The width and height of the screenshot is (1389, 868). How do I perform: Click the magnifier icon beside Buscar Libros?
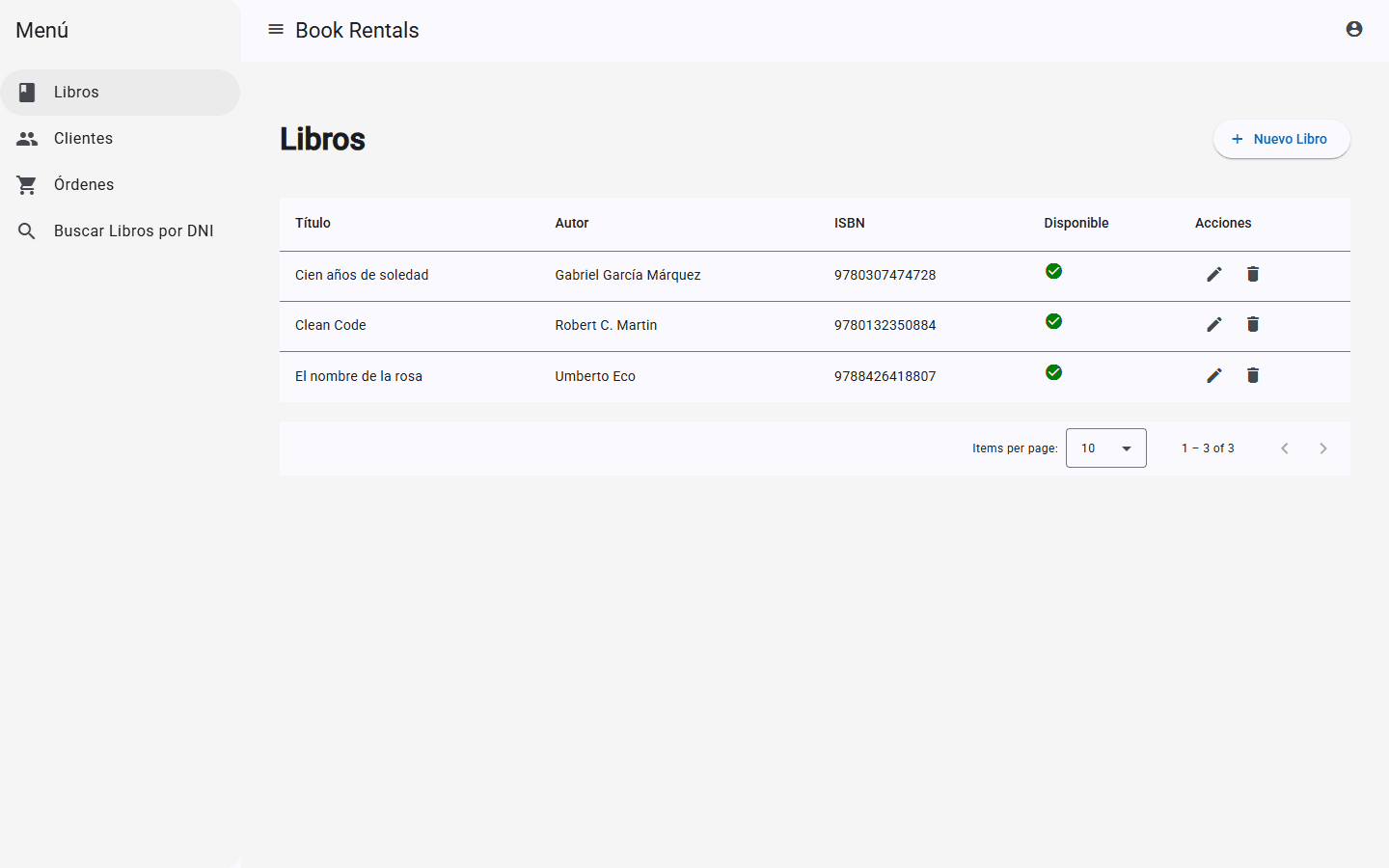click(27, 231)
